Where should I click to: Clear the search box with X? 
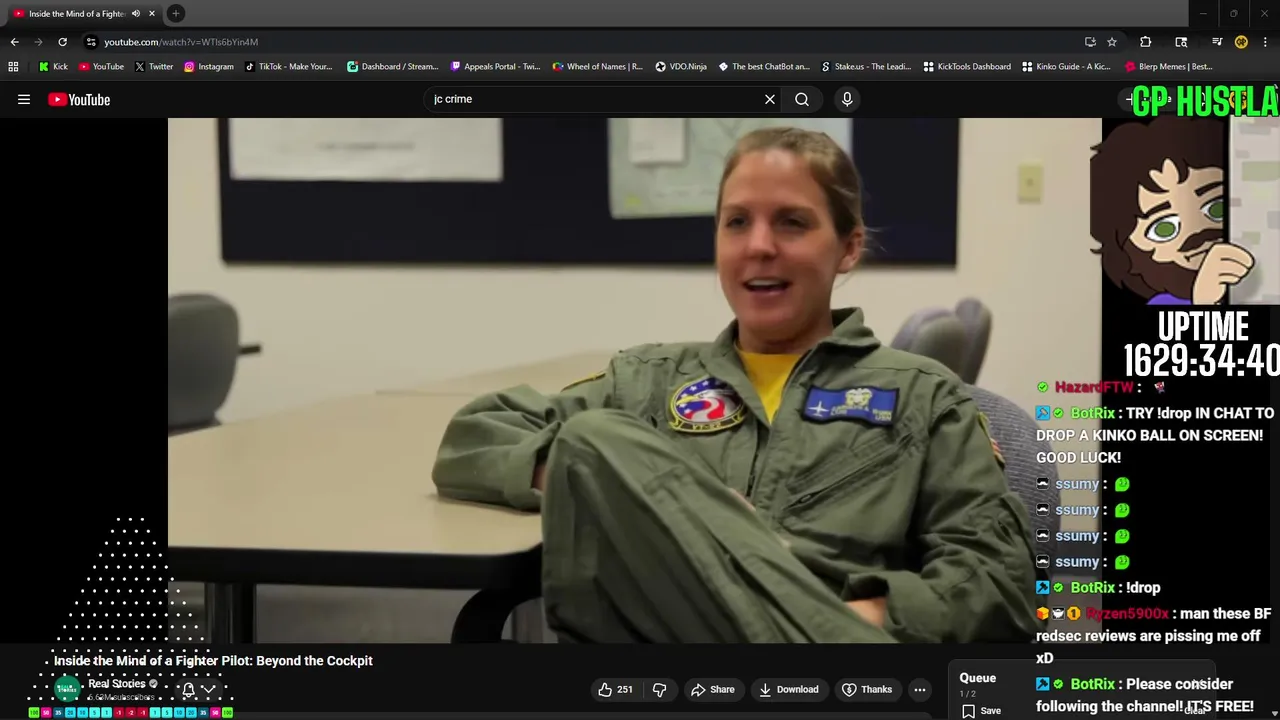[x=770, y=99]
